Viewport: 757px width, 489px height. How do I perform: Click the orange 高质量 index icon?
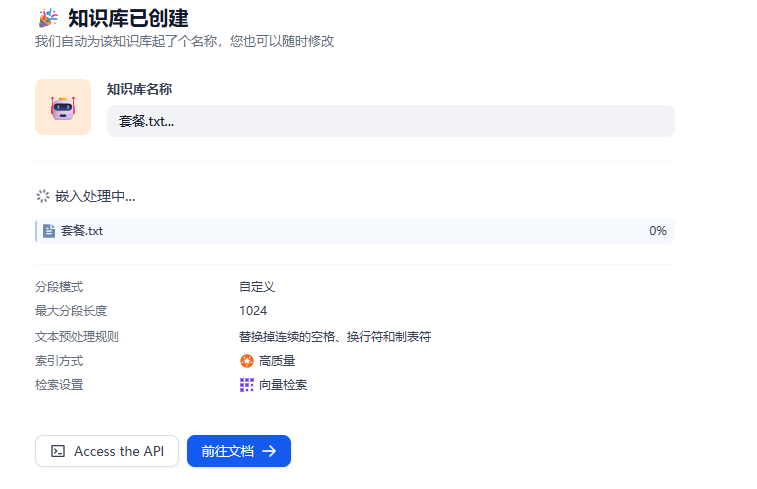[x=247, y=361]
